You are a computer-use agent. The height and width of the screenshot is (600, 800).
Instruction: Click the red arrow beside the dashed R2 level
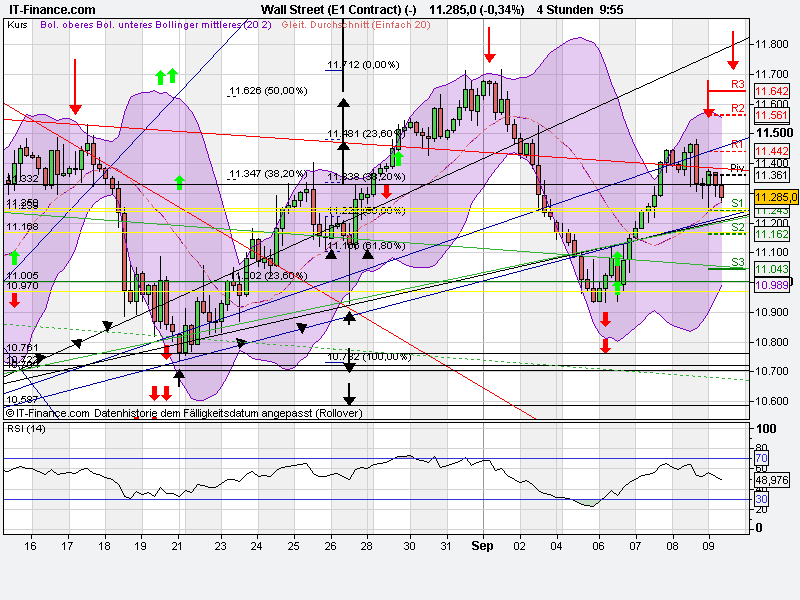710,110
